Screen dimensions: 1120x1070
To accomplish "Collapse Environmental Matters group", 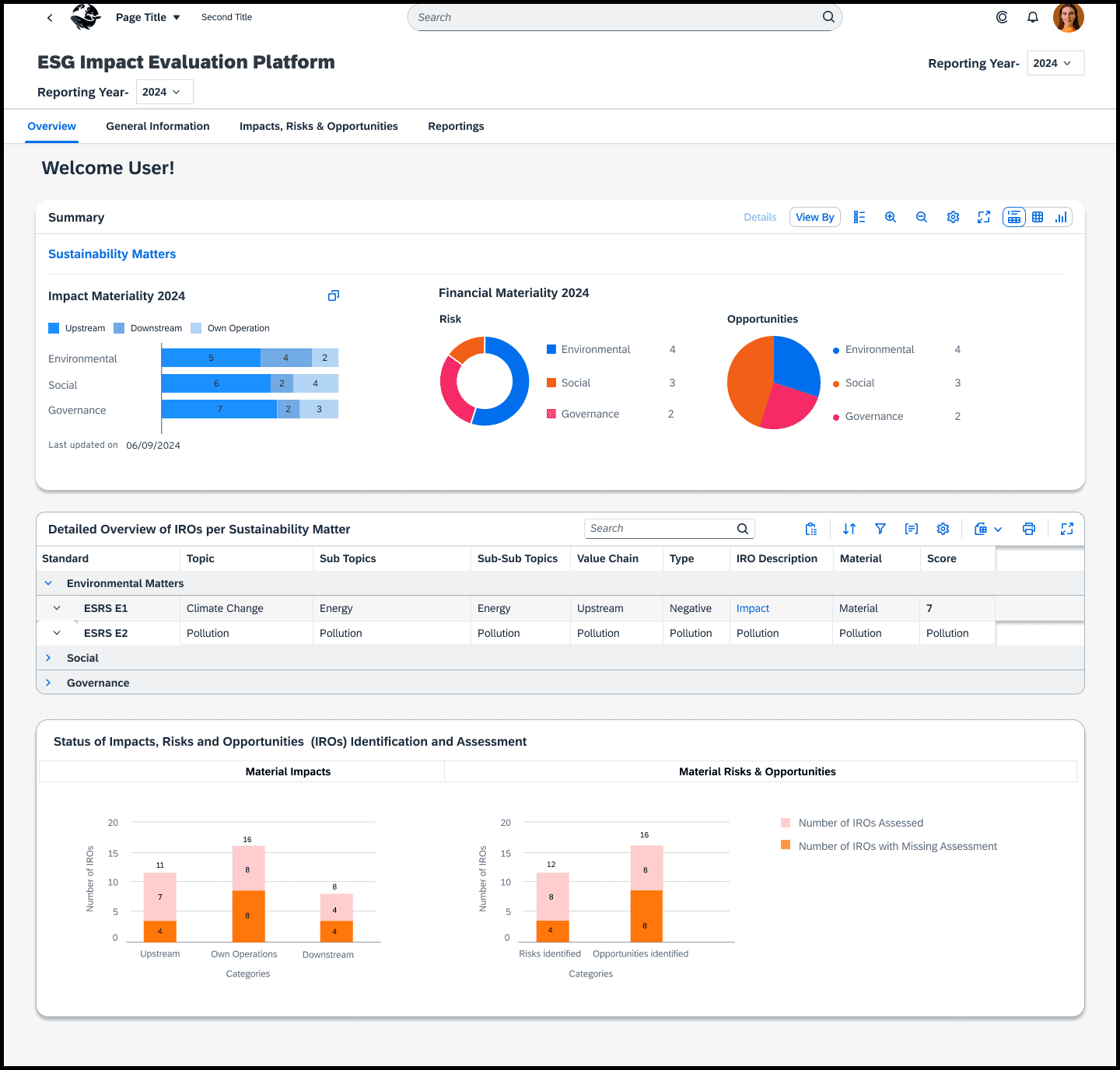I will [x=48, y=583].
